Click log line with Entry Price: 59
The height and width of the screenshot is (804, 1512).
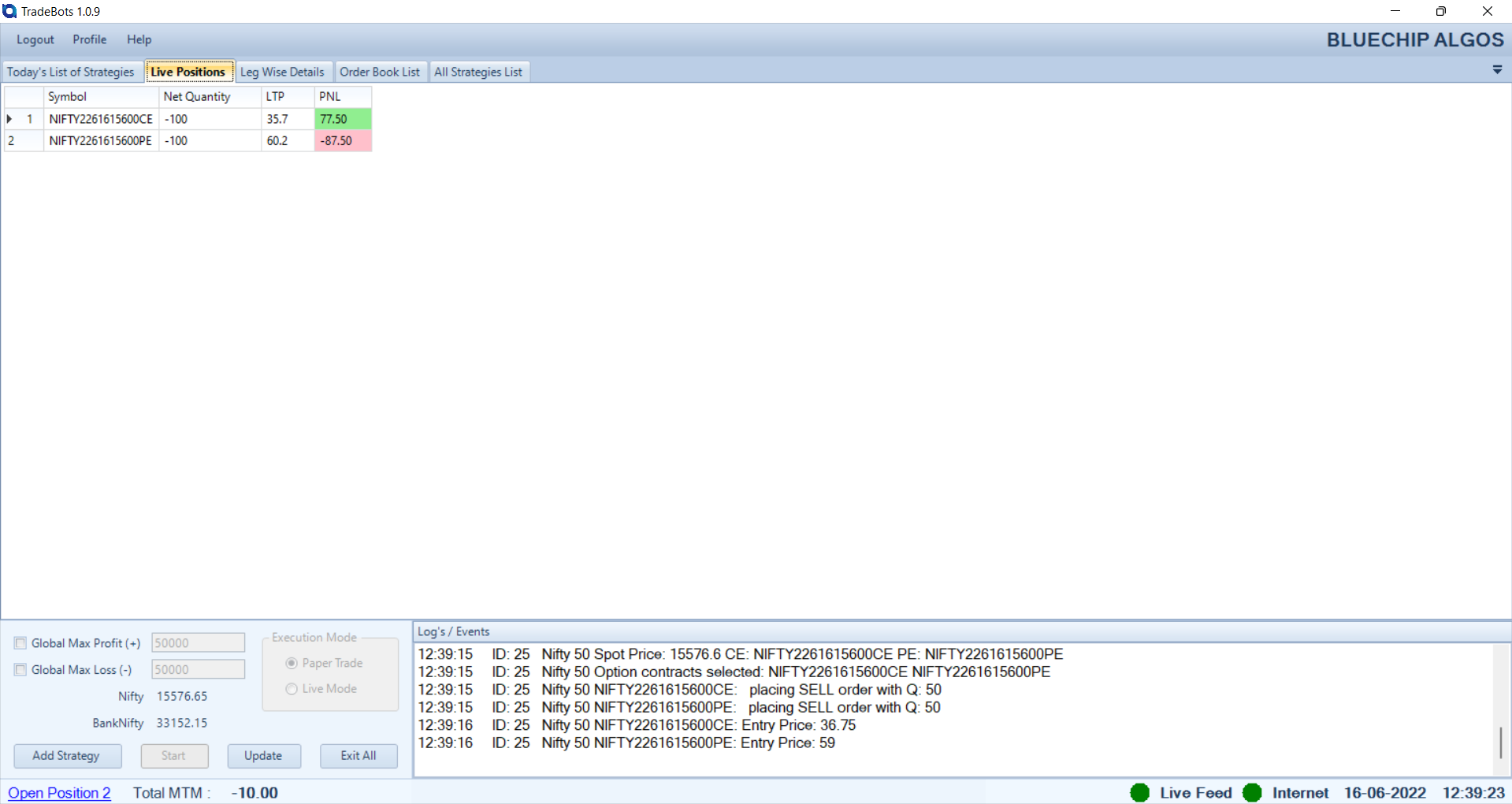coord(626,743)
